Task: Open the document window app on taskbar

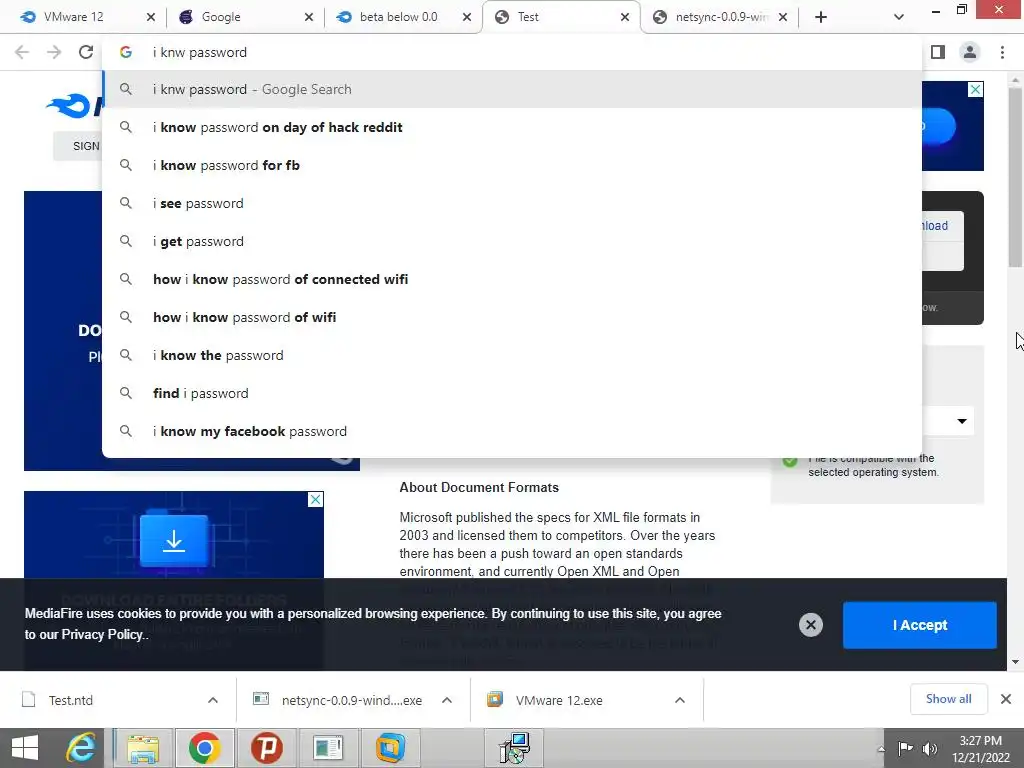Action: click(328, 748)
